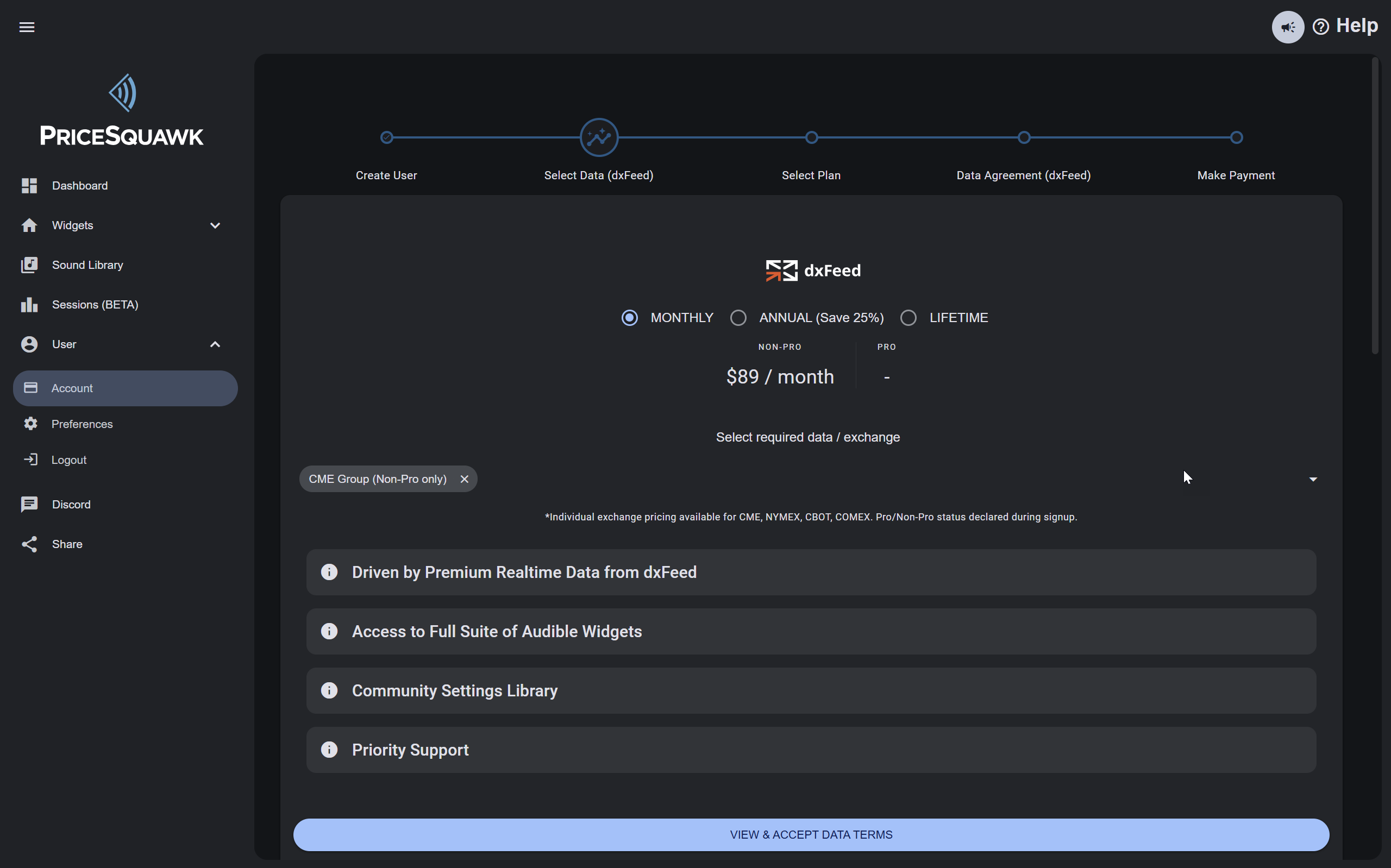1391x868 pixels.
Task: Select ANNUAL (Save 25%) radio option
Action: coord(738,317)
